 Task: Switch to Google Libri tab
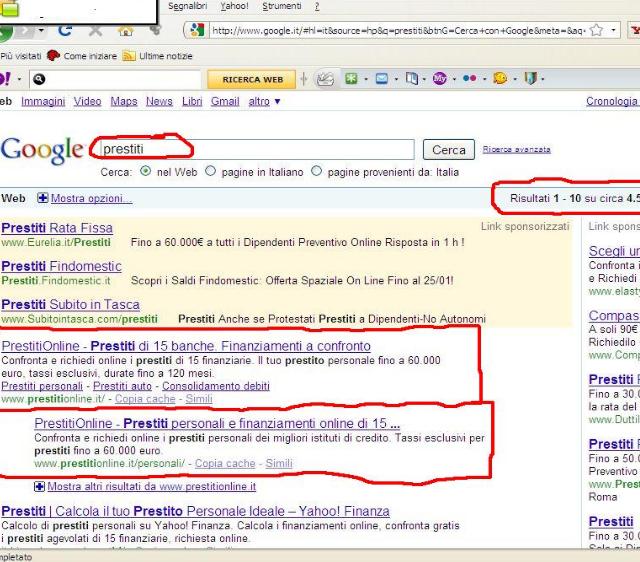coord(192,101)
